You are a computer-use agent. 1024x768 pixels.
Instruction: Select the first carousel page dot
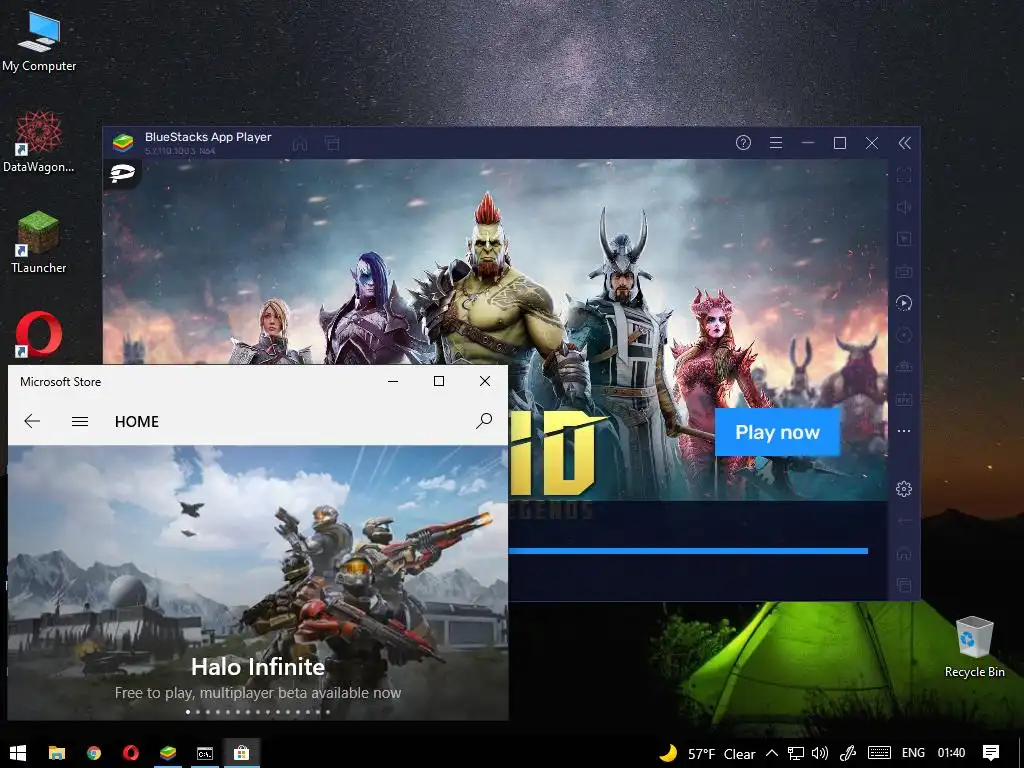[188, 712]
